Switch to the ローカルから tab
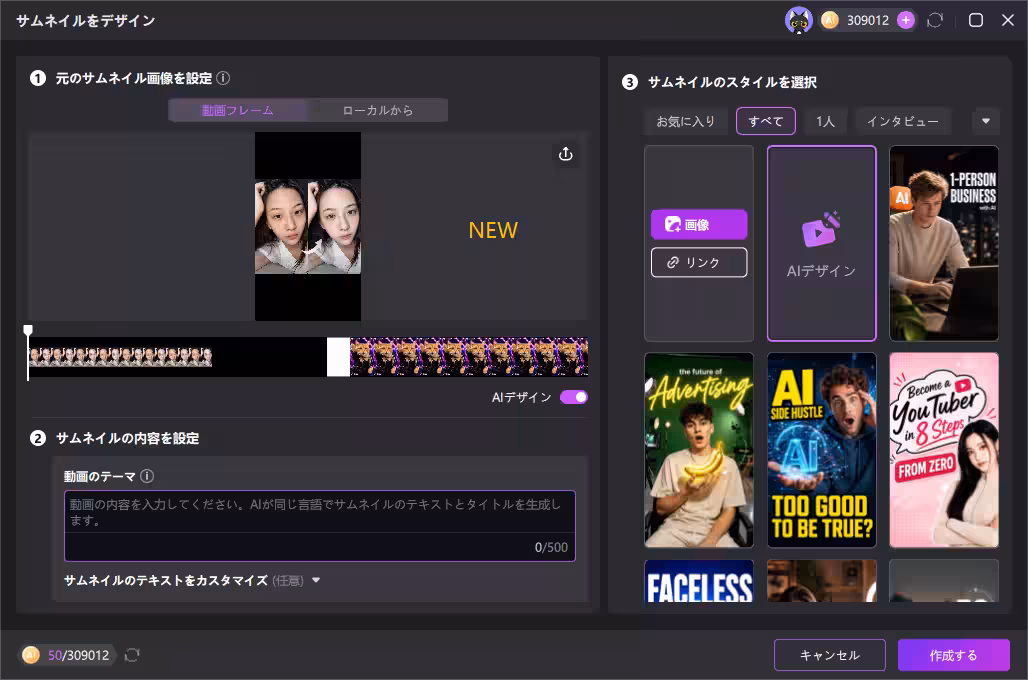 [x=378, y=110]
